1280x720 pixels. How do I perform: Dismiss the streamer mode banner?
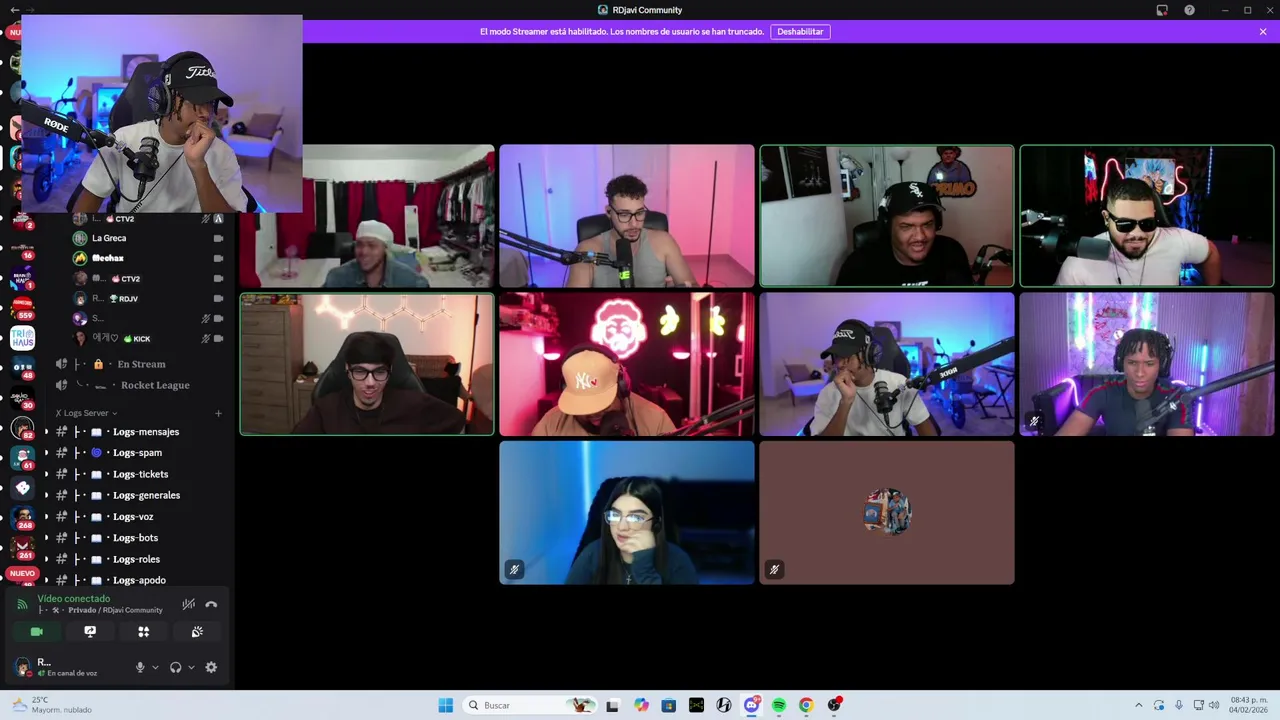click(x=1263, y=32)
